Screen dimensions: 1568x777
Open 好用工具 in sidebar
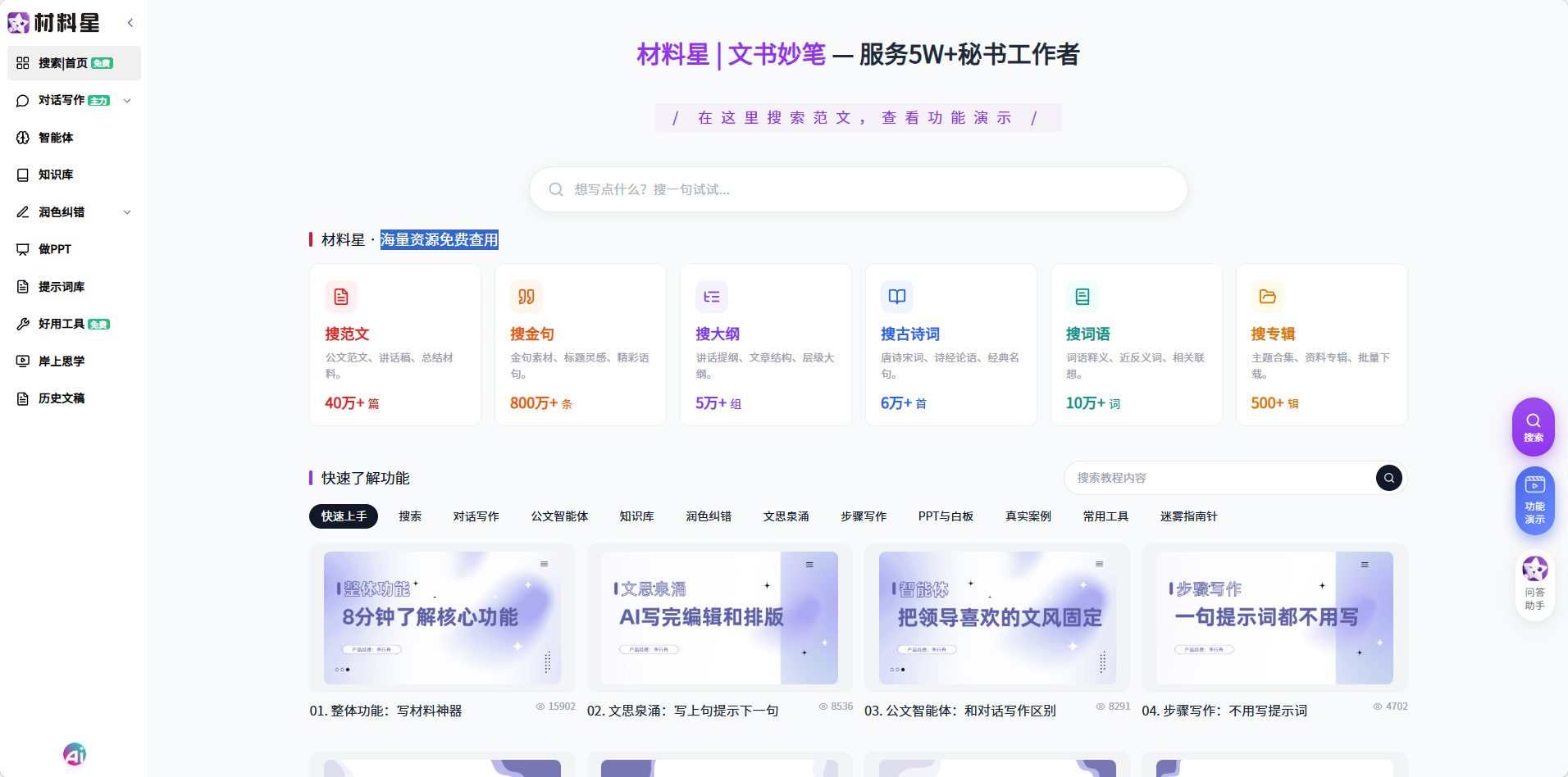coord(74,324)
